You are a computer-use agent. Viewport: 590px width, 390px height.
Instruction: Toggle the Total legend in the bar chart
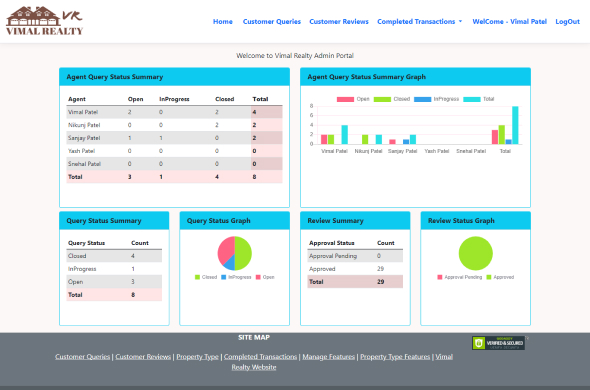click(479, 99)
